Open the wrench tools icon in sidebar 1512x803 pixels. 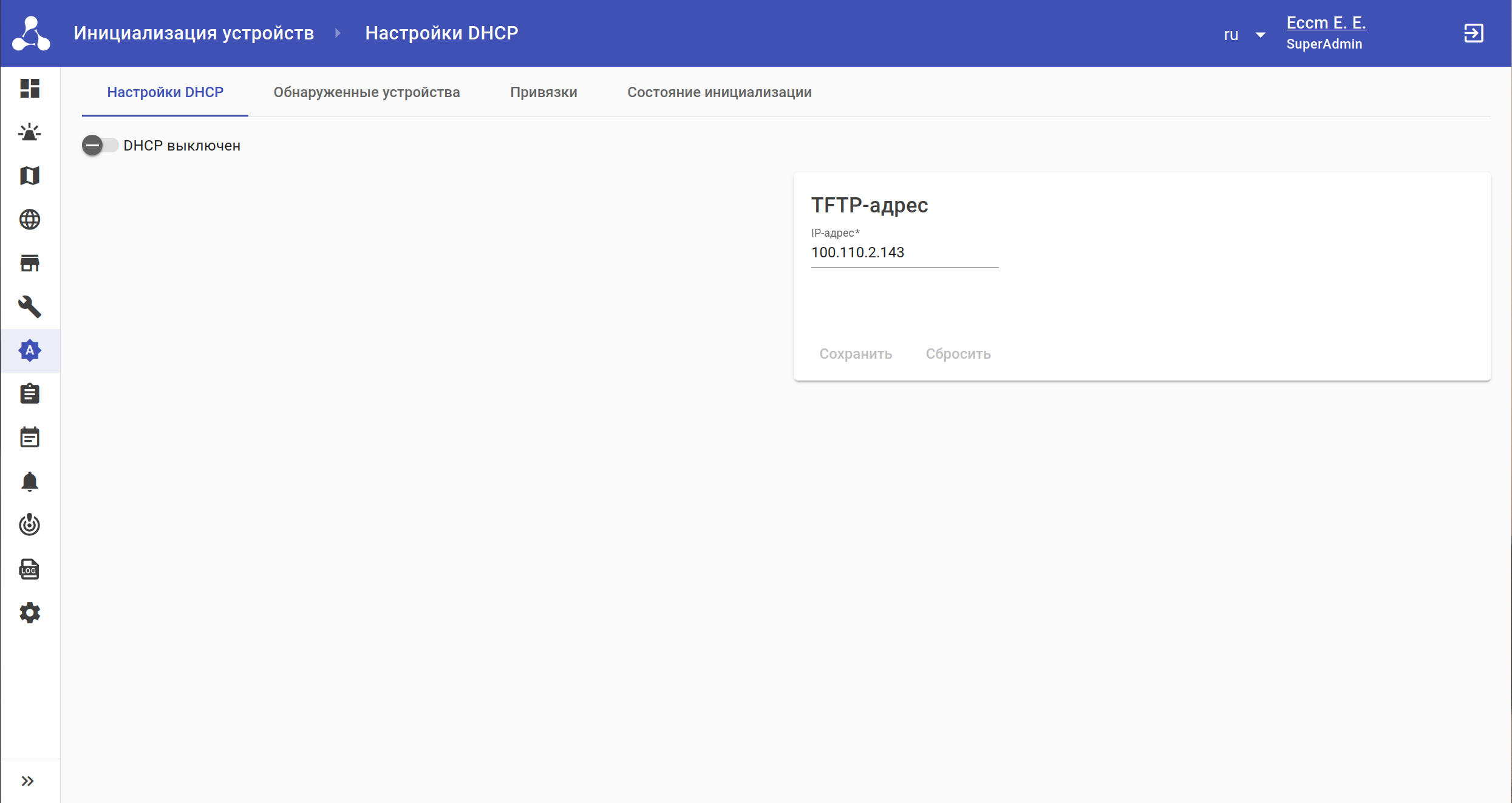[29, 307]
